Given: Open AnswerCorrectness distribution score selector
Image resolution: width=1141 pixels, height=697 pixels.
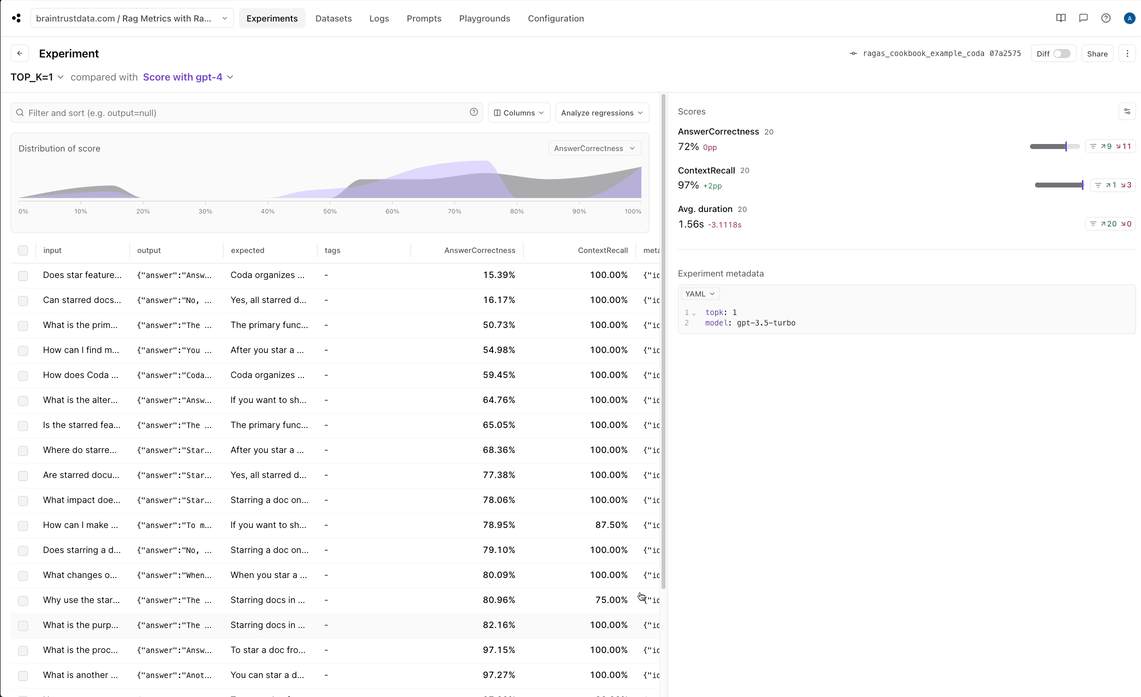Looking at the screenshot, I should coord(594,149).
